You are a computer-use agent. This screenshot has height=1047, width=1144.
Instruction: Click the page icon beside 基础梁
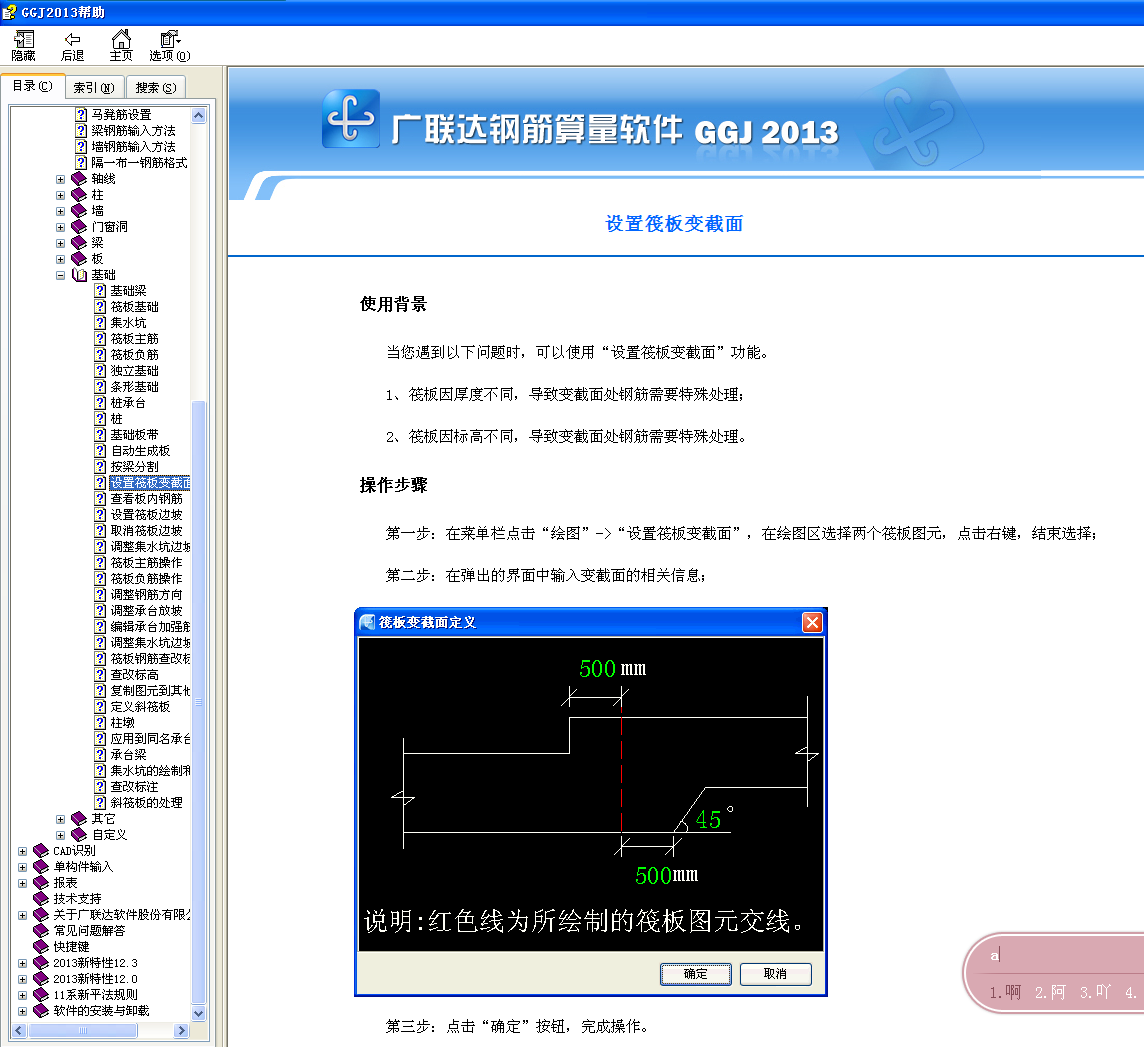(x=100, y=291)
